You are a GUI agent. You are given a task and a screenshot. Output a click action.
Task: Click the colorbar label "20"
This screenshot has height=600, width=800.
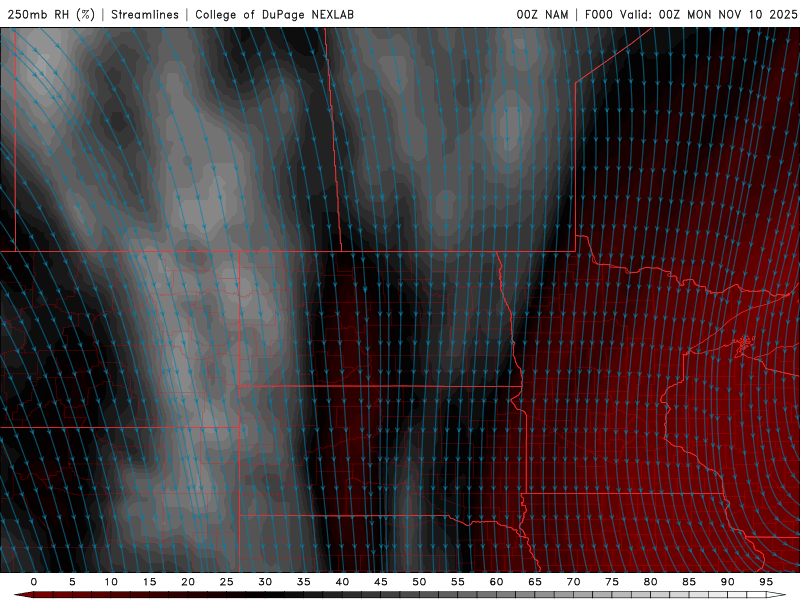click(x=188, y=582)
